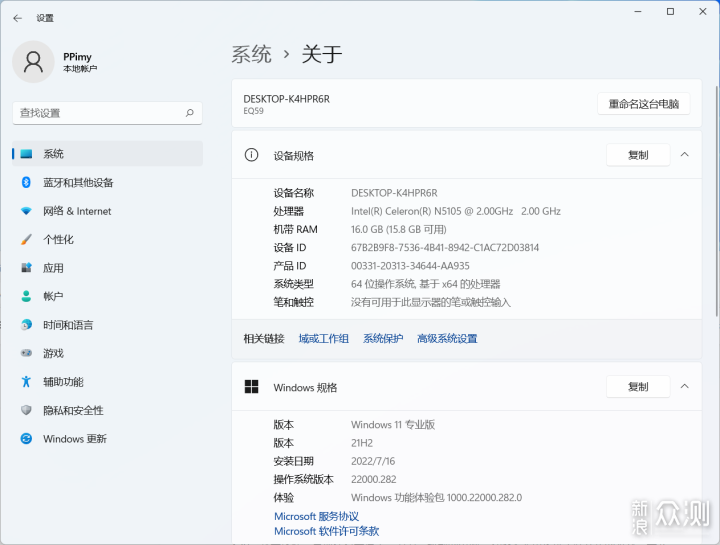
Task: Open 辅助功能 settings
Action: click(x=107, y=382)
